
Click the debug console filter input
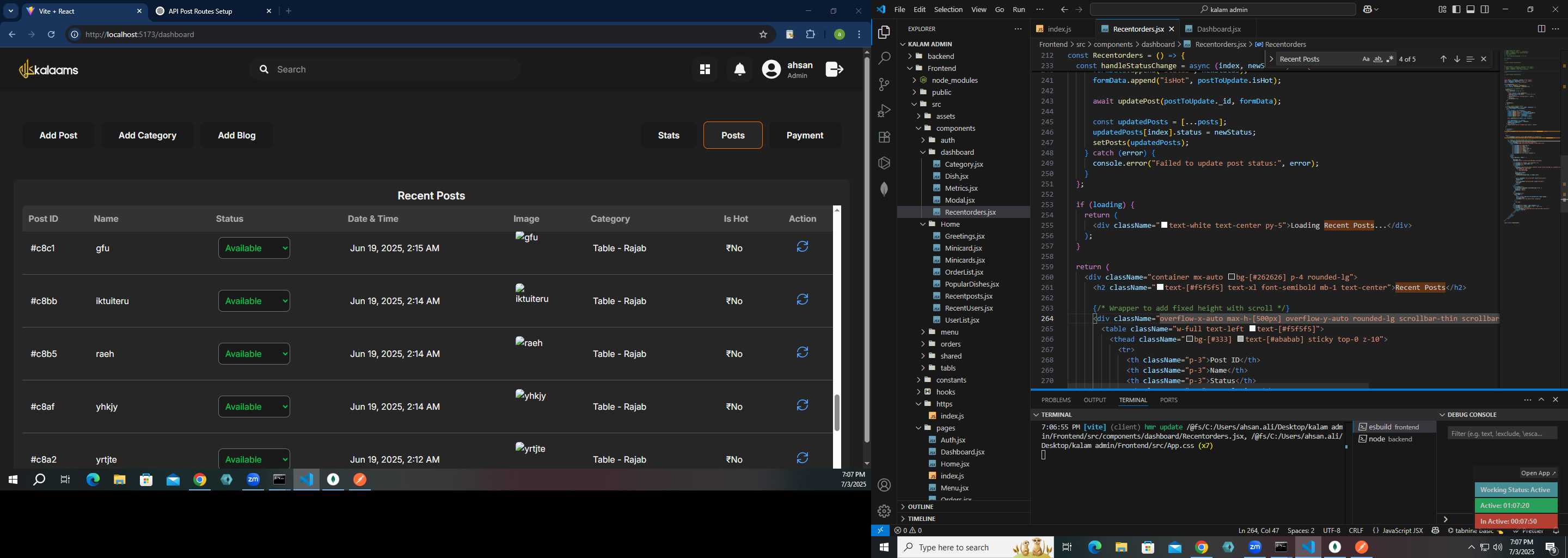tap(1502, 434)
